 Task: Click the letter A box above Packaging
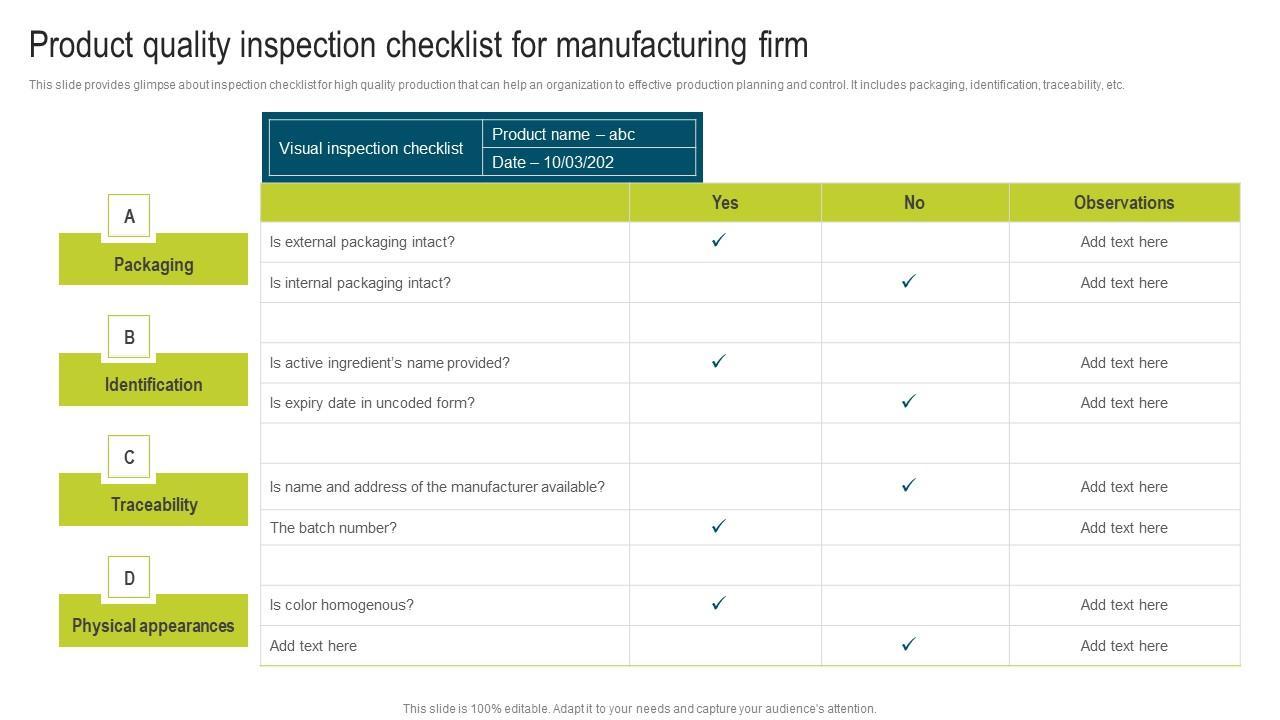[129, 216]
